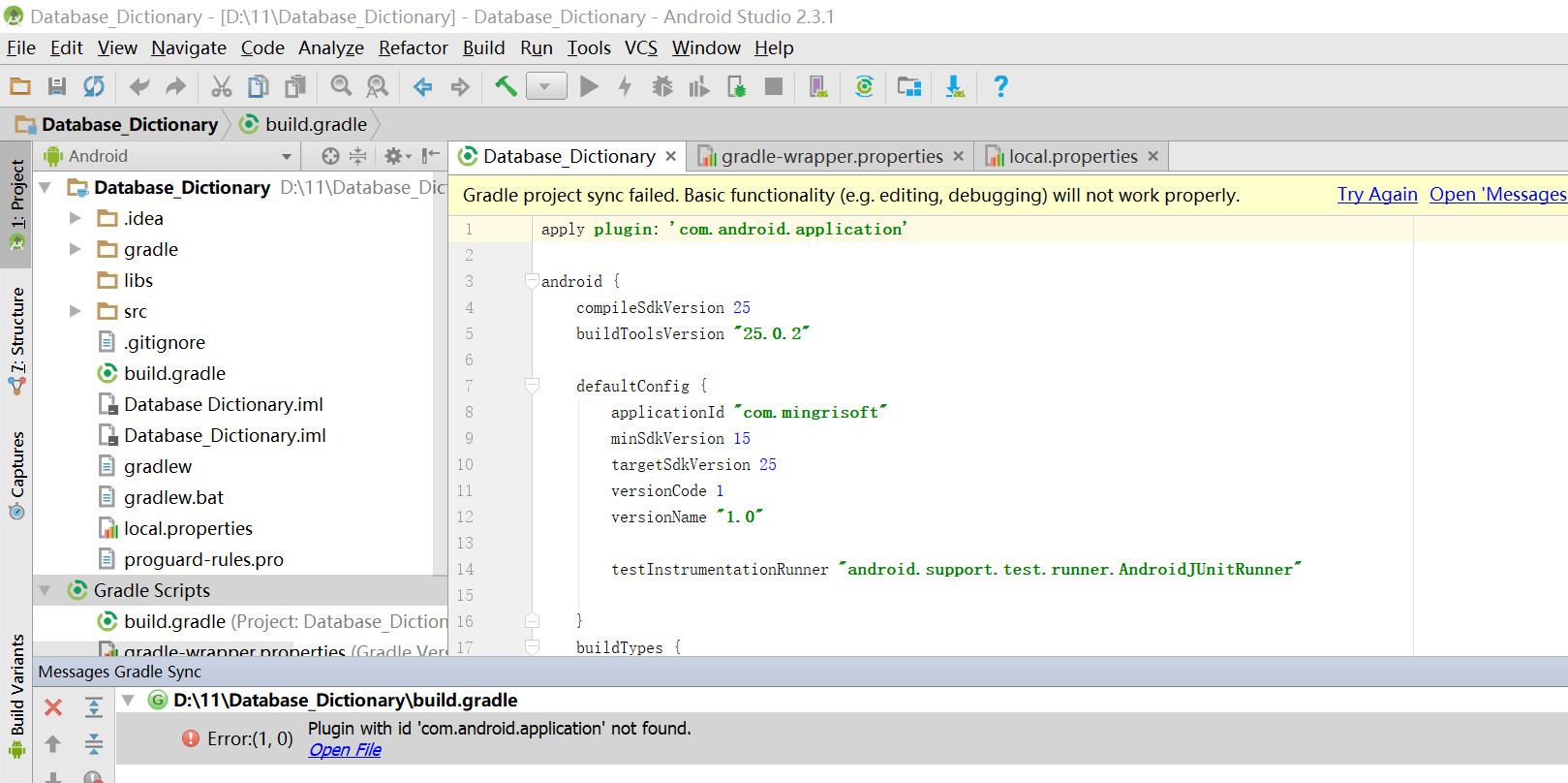
Task: Click Expand All icon in Messages panel
Action: click(93, 707)
